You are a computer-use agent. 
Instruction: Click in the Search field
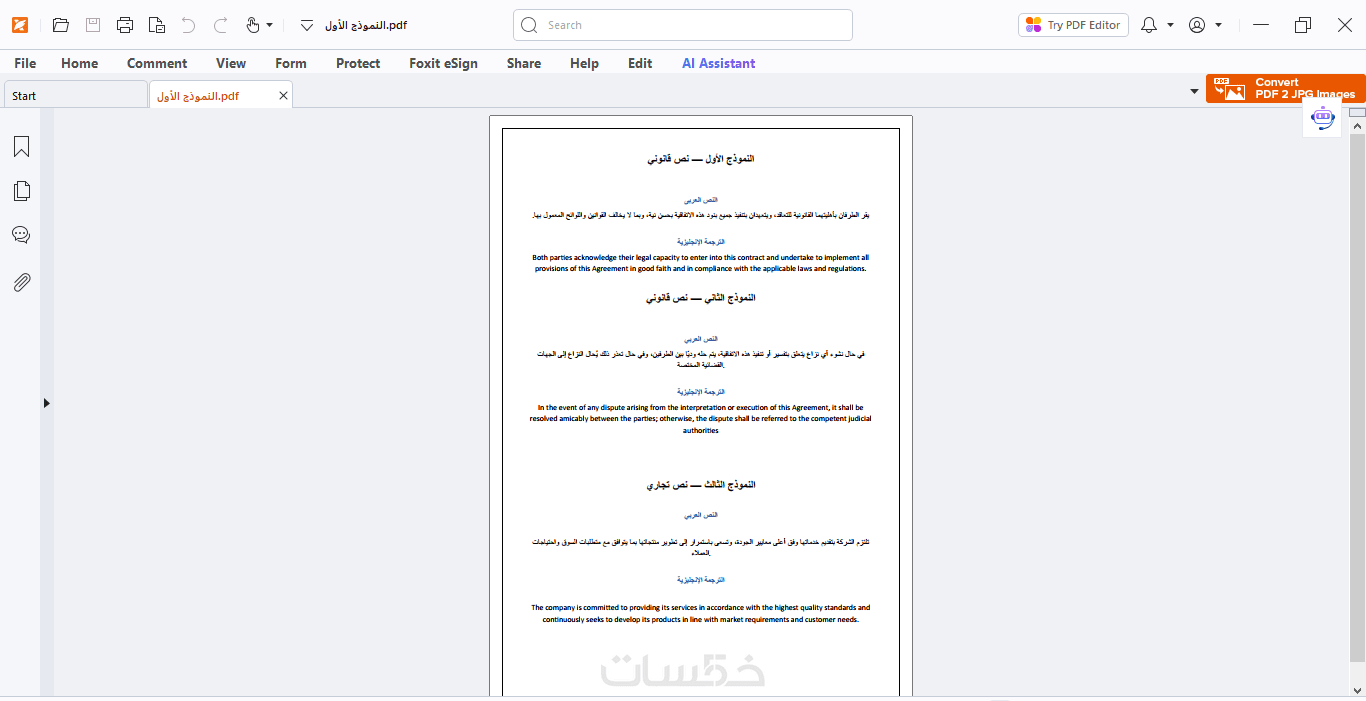(x=683, y=25)
